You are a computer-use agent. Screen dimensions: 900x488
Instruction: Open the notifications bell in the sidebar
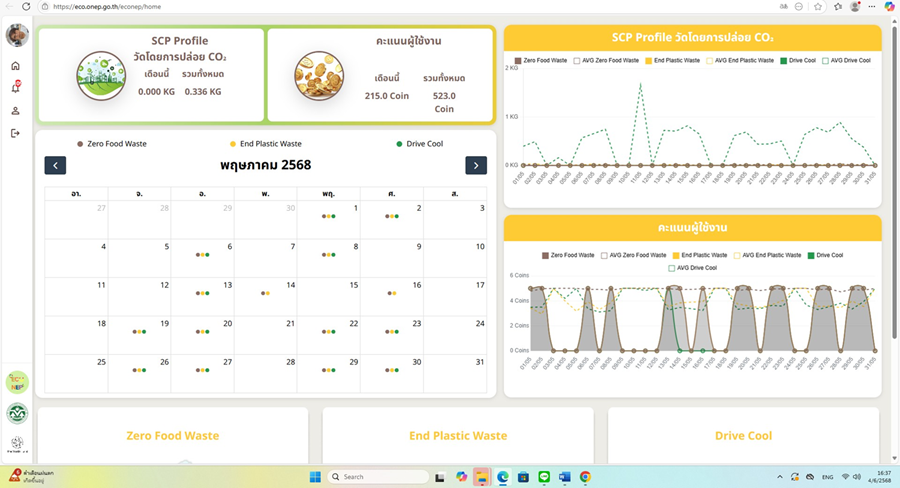coord(15,88)
